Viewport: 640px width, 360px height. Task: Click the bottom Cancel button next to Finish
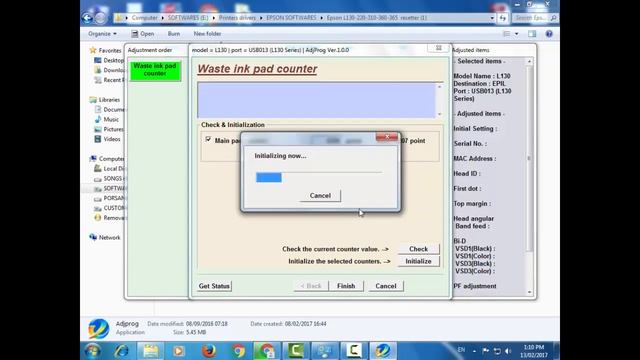pos(386,286)
